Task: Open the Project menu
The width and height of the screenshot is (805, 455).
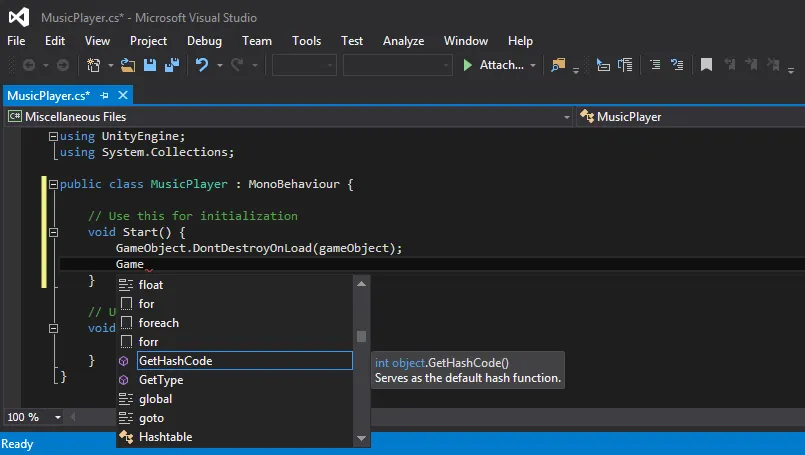Action: pyautogui.click(x=148, y=41)
